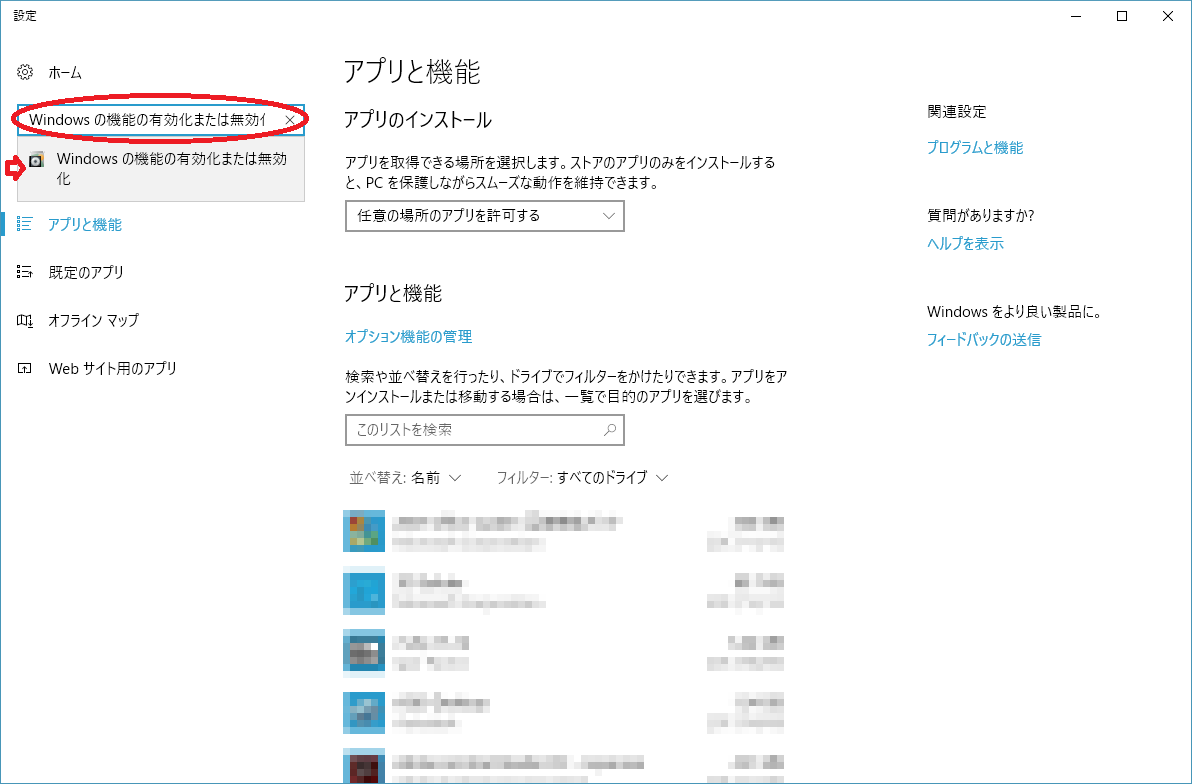Viewport: 1192px width, 784px height.
Task: Close the 設定 window
Action: [1168, 16]
